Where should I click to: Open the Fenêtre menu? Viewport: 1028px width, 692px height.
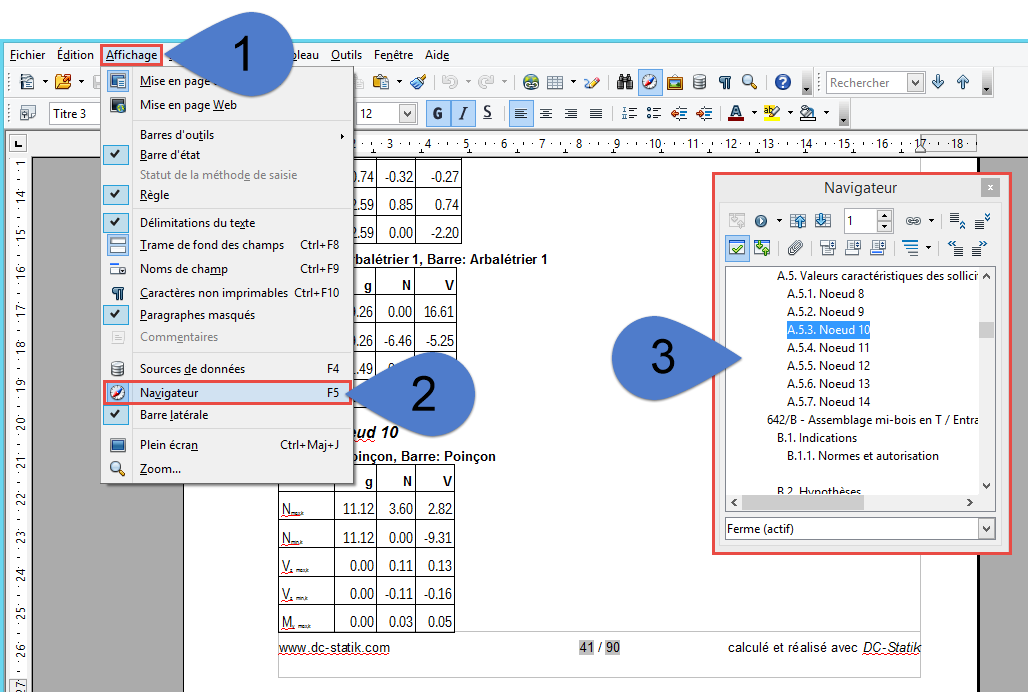point(393,55)
